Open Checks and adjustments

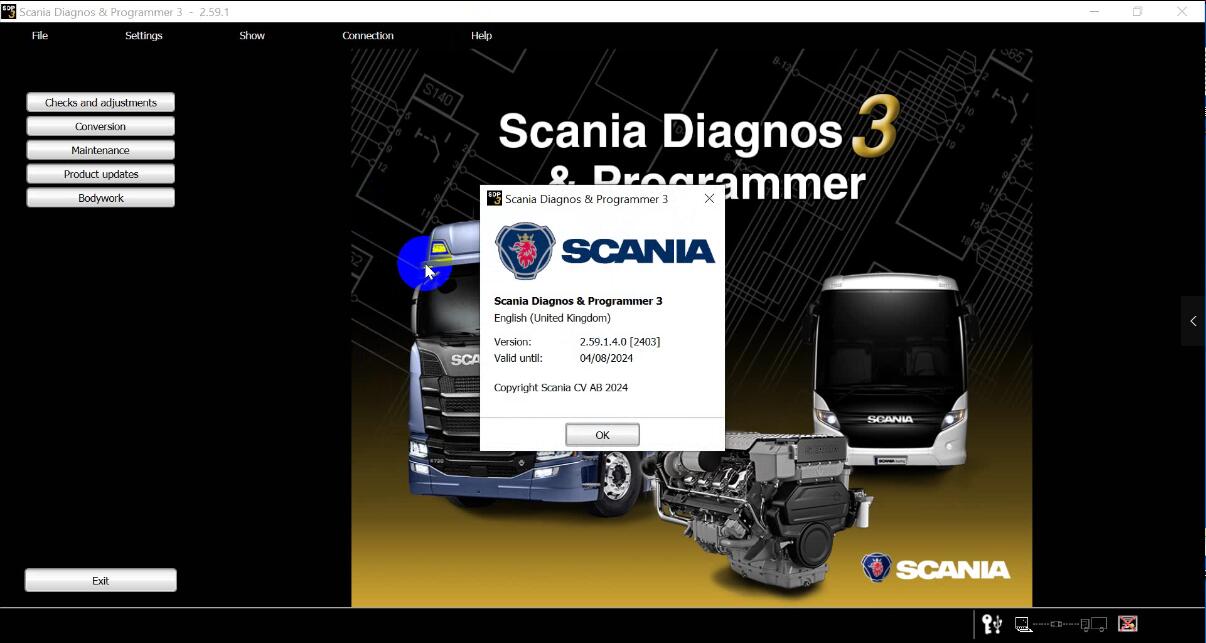pyautogui.click(x=100, y=102)
